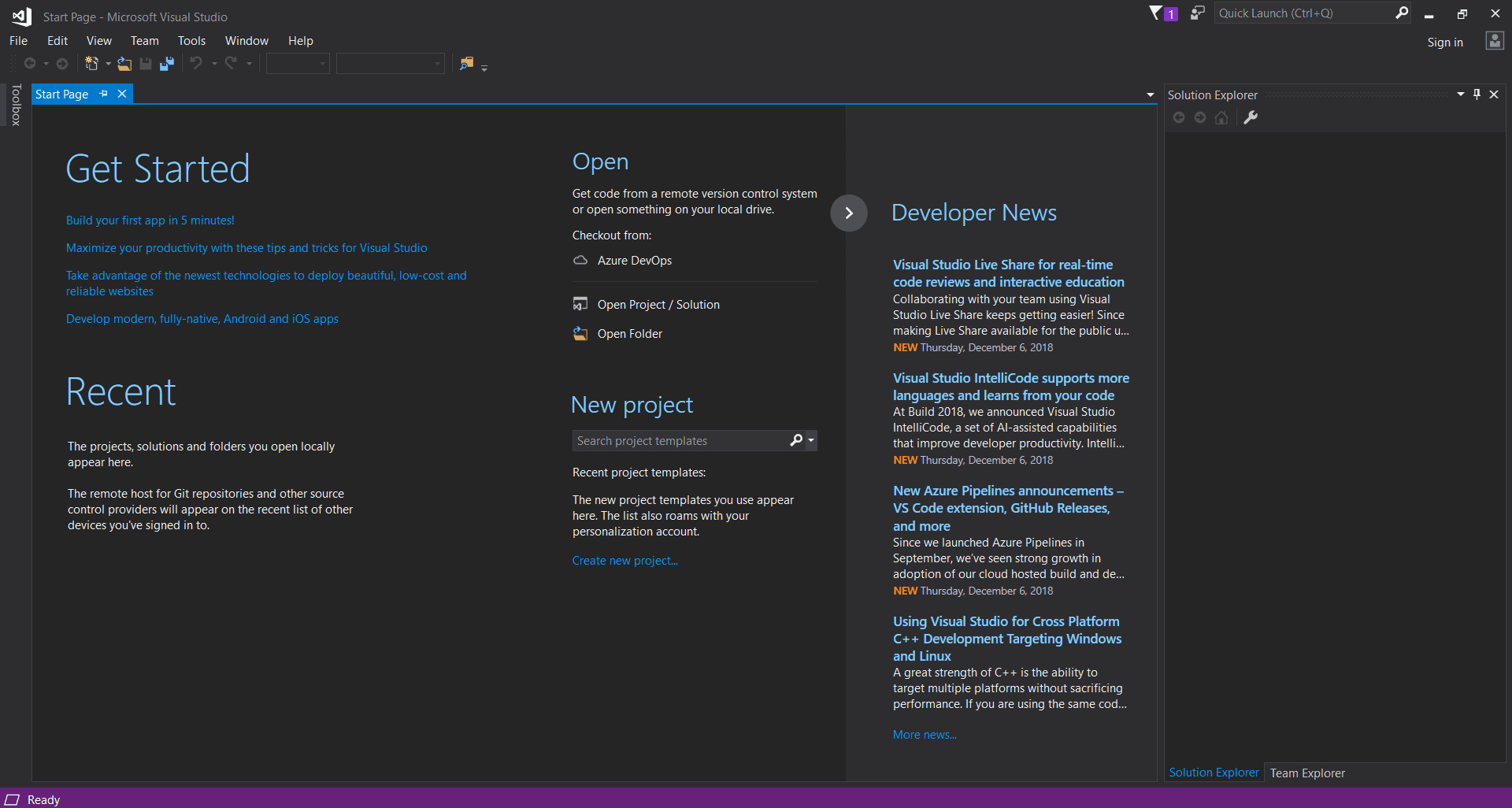Expand search templates options dropdown arrow

pyautogui.click(x=811, y=440)
